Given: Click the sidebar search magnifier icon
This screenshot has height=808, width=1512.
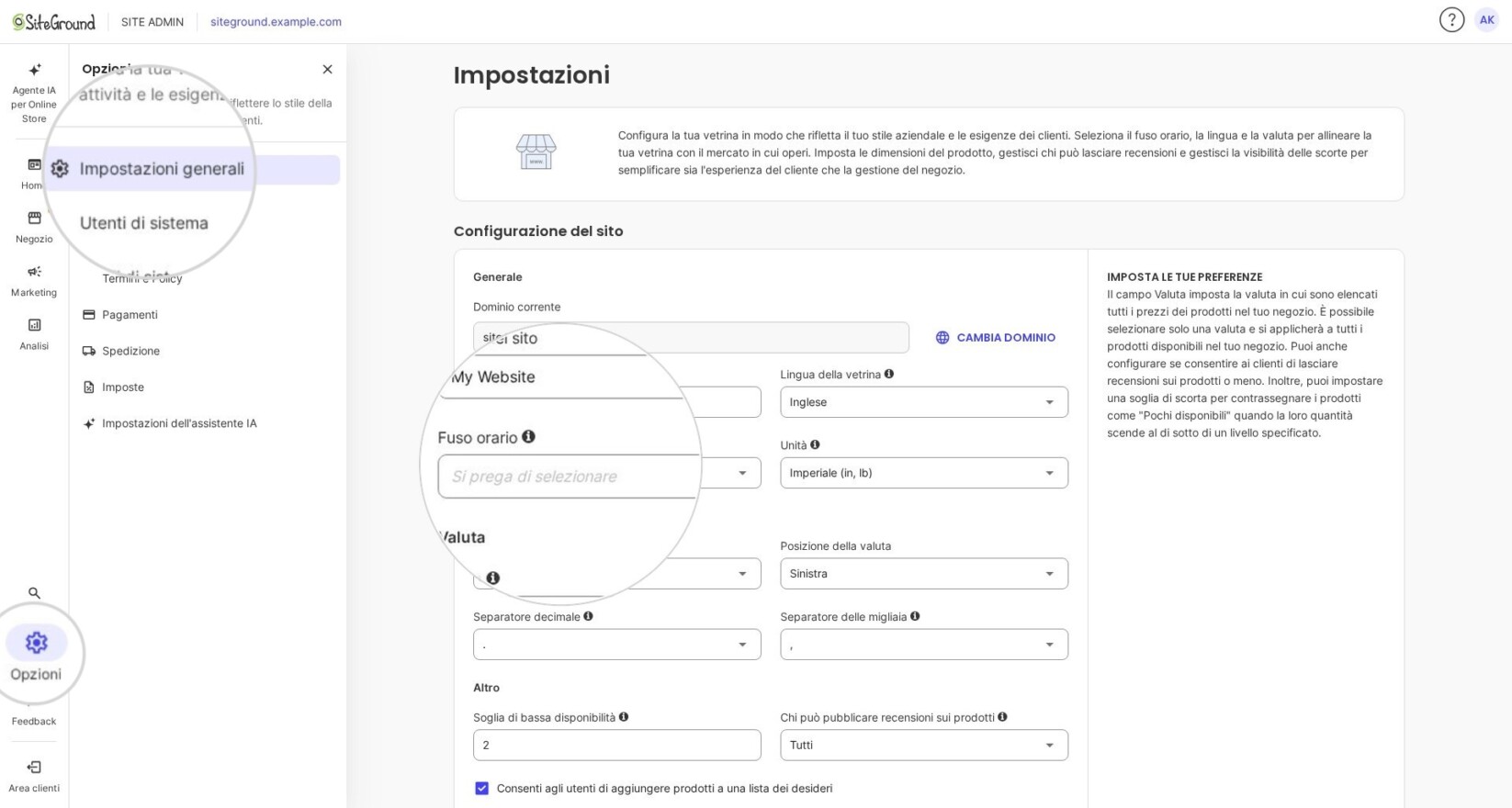Looking at the screenshot, I should 34,593.
